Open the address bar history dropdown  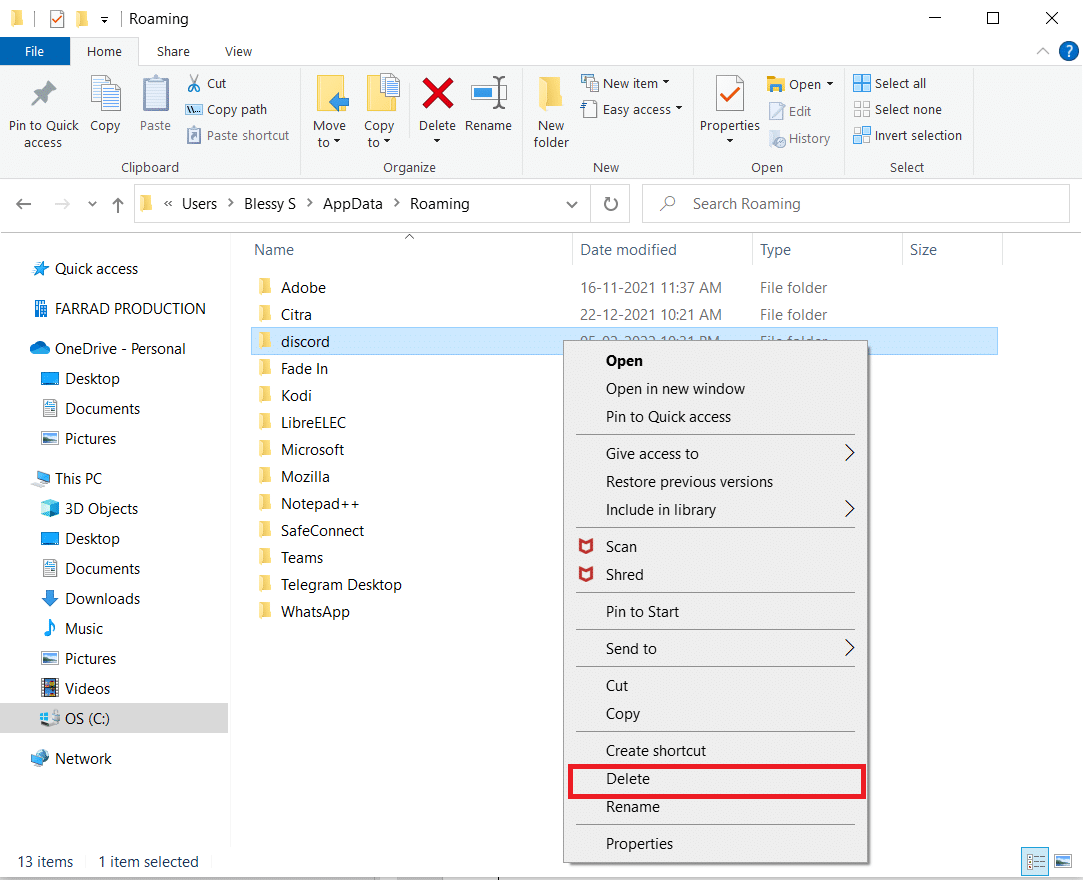pyautogui.click(x=572, y=204)
